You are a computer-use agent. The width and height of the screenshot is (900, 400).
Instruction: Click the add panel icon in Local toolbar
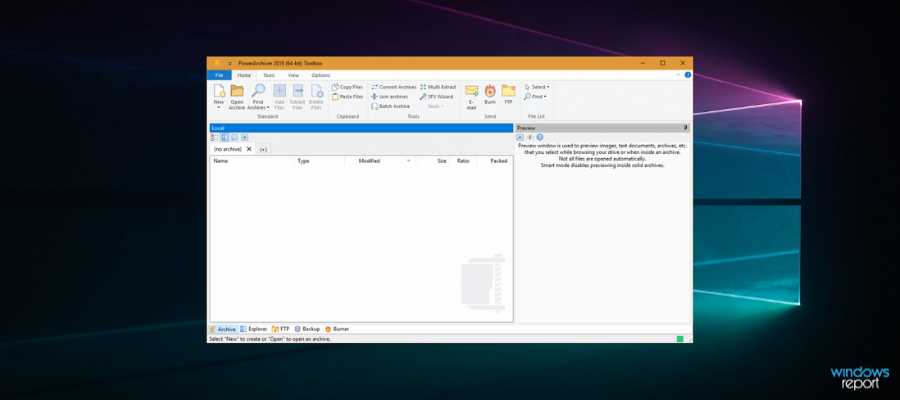[245, 138]
